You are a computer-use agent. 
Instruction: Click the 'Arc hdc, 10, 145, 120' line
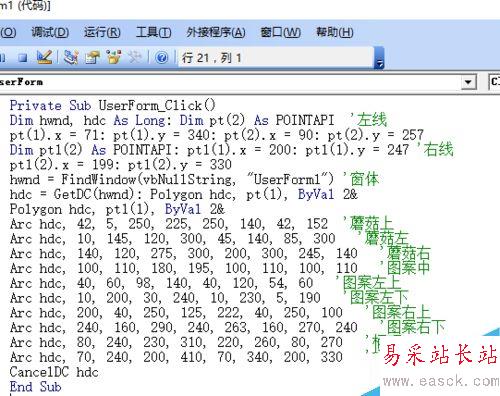(173, 239)
